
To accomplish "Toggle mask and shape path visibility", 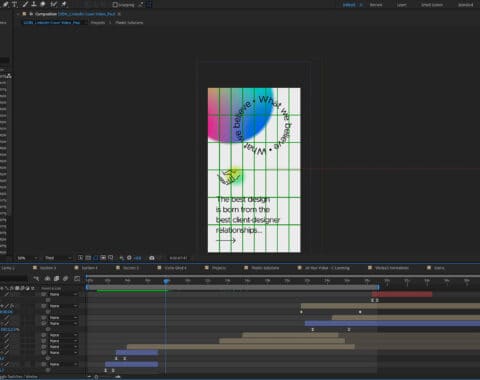I will (x=96, y=258).
